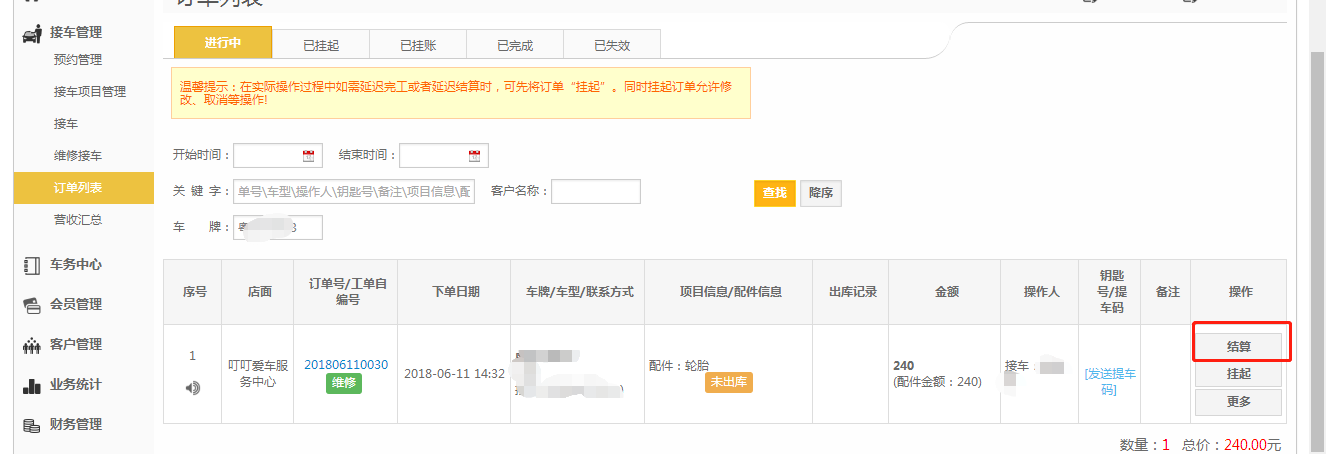Click the 接车管理 car icon in sidebar
This screenshot has height=454, width=1326.
click(31, 33)
